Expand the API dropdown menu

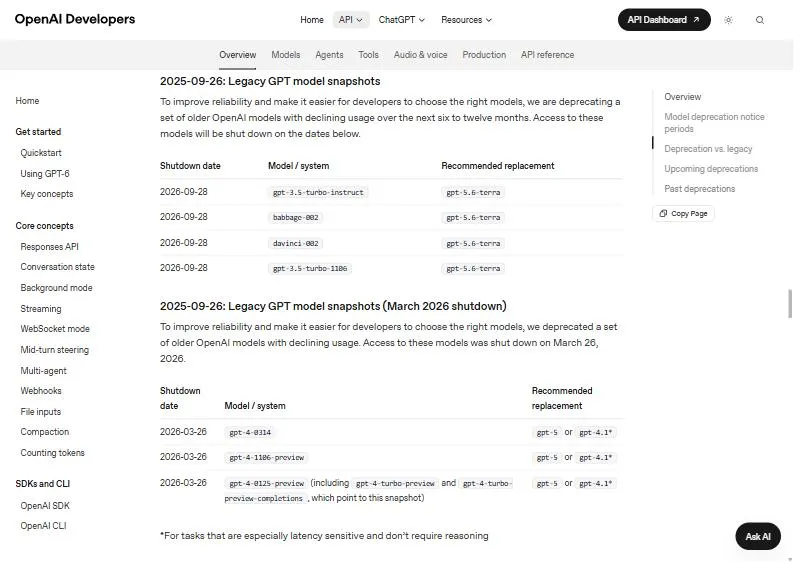(351, 20)
